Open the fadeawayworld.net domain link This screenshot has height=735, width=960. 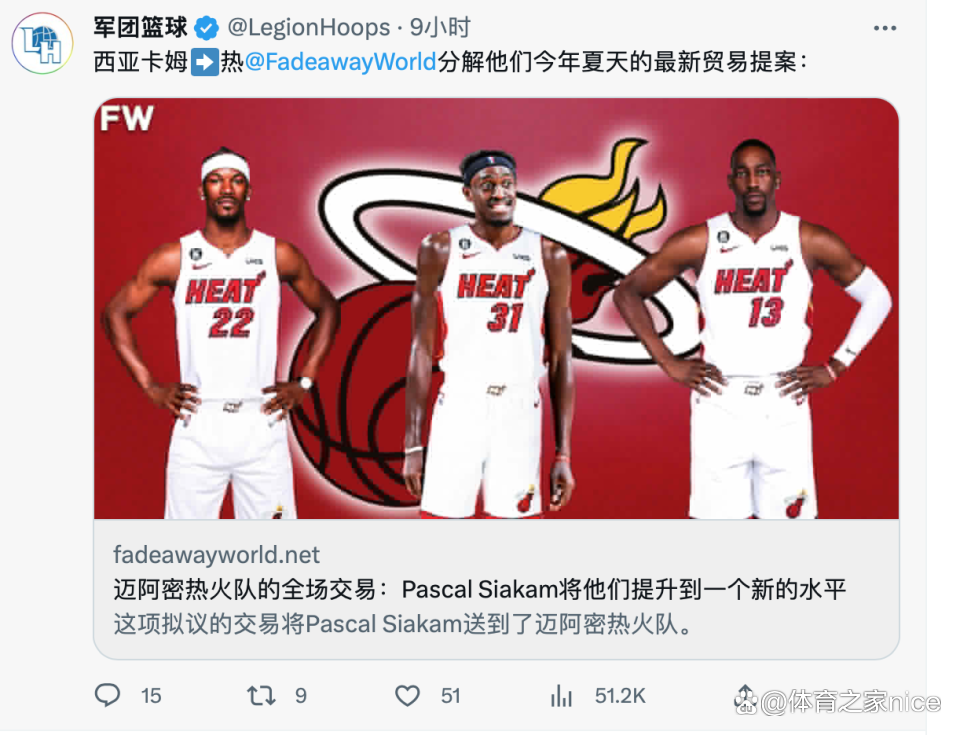[x=216, y=555]
